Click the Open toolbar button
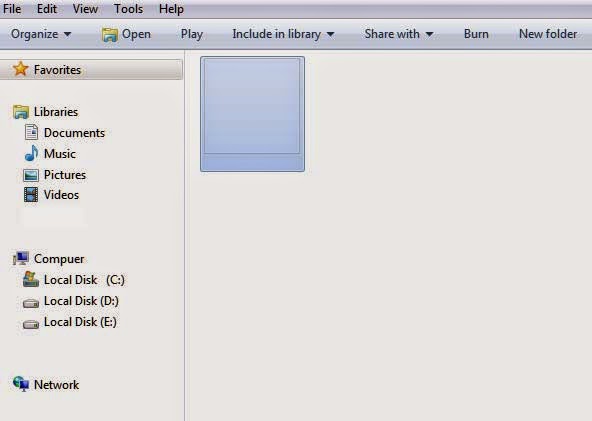 [126, 34]
